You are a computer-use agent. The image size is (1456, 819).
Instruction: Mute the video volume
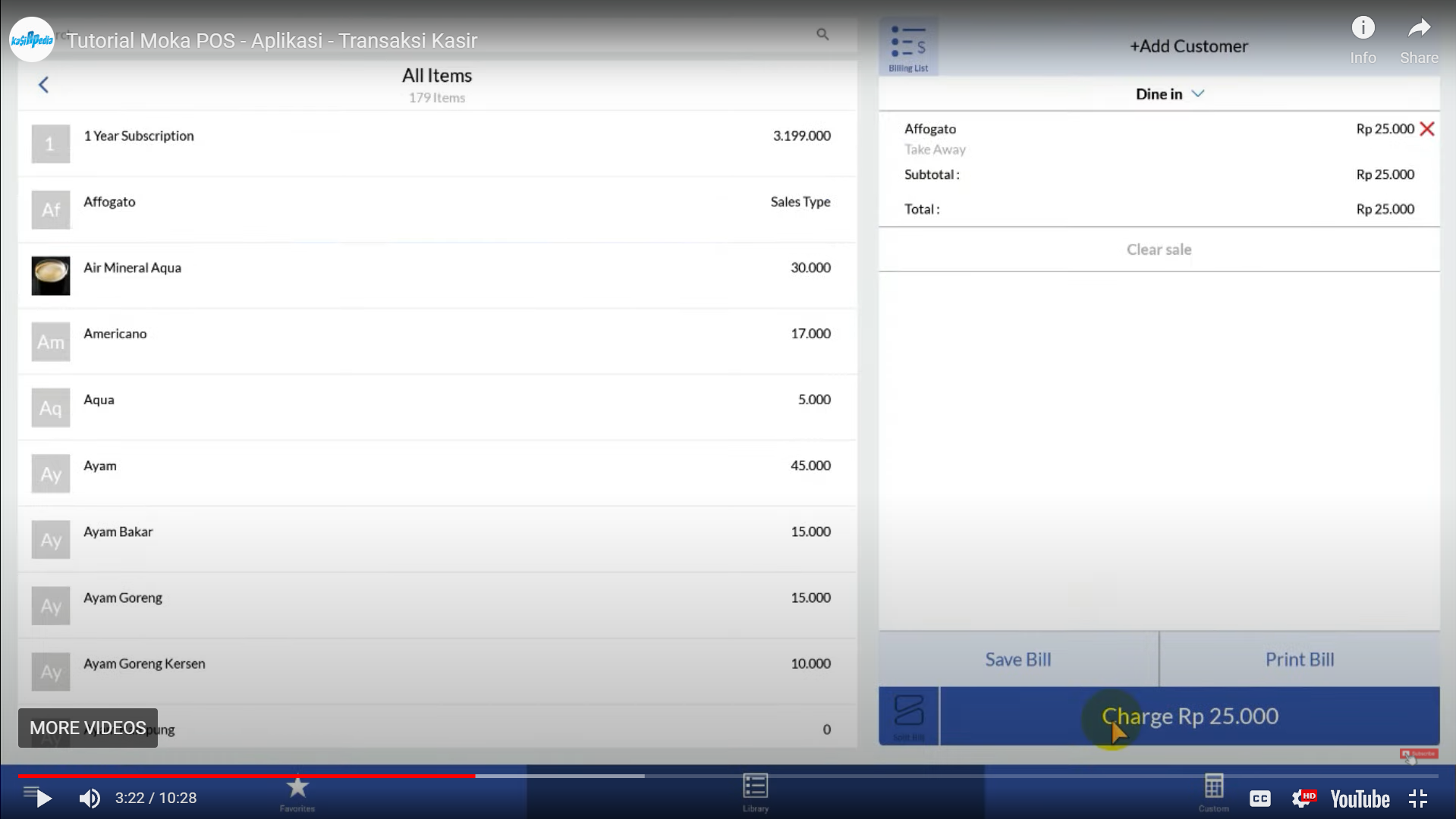pyautogui.click(x=90, y=798)
